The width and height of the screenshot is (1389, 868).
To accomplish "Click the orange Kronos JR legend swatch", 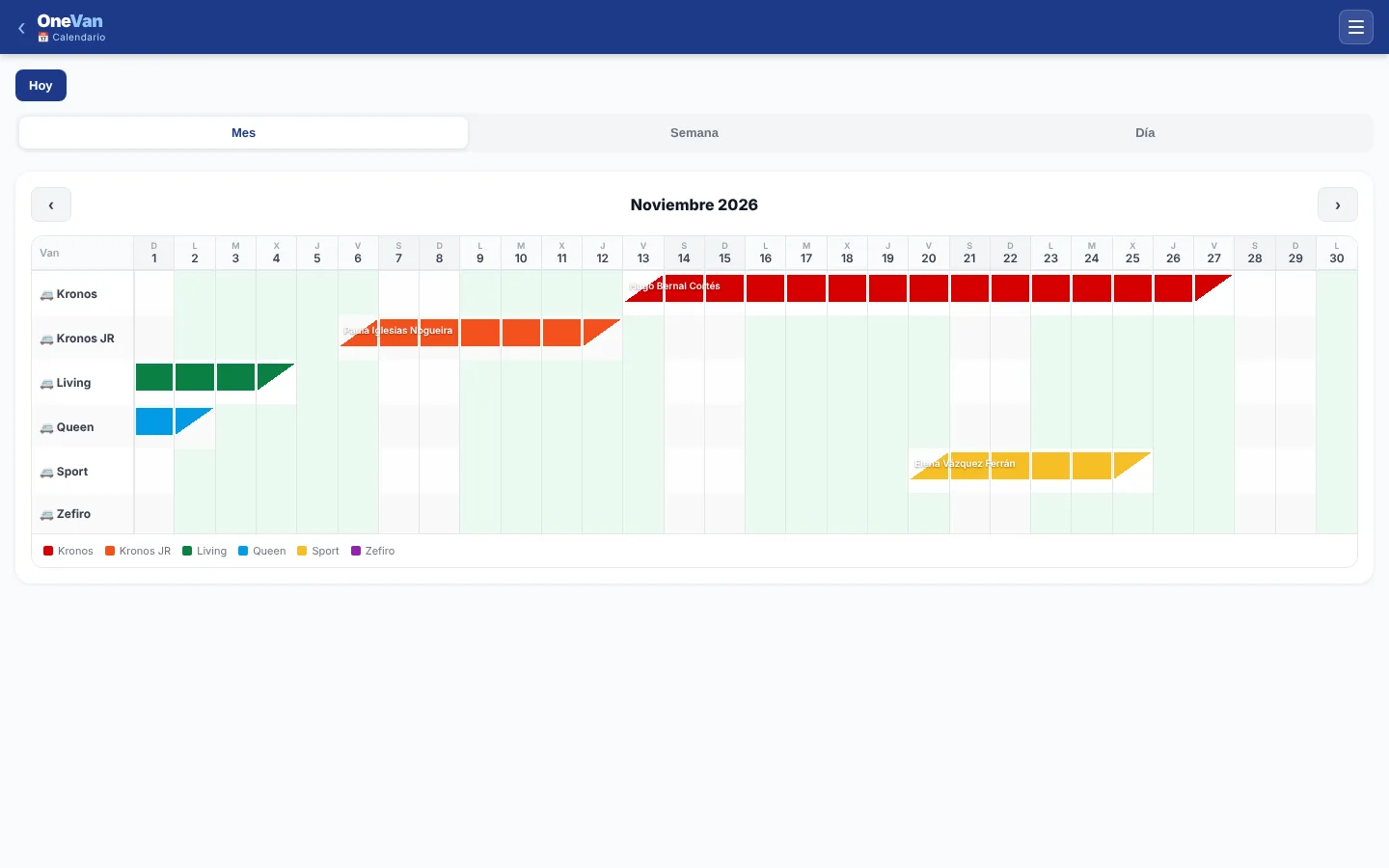I will [110, 551].
